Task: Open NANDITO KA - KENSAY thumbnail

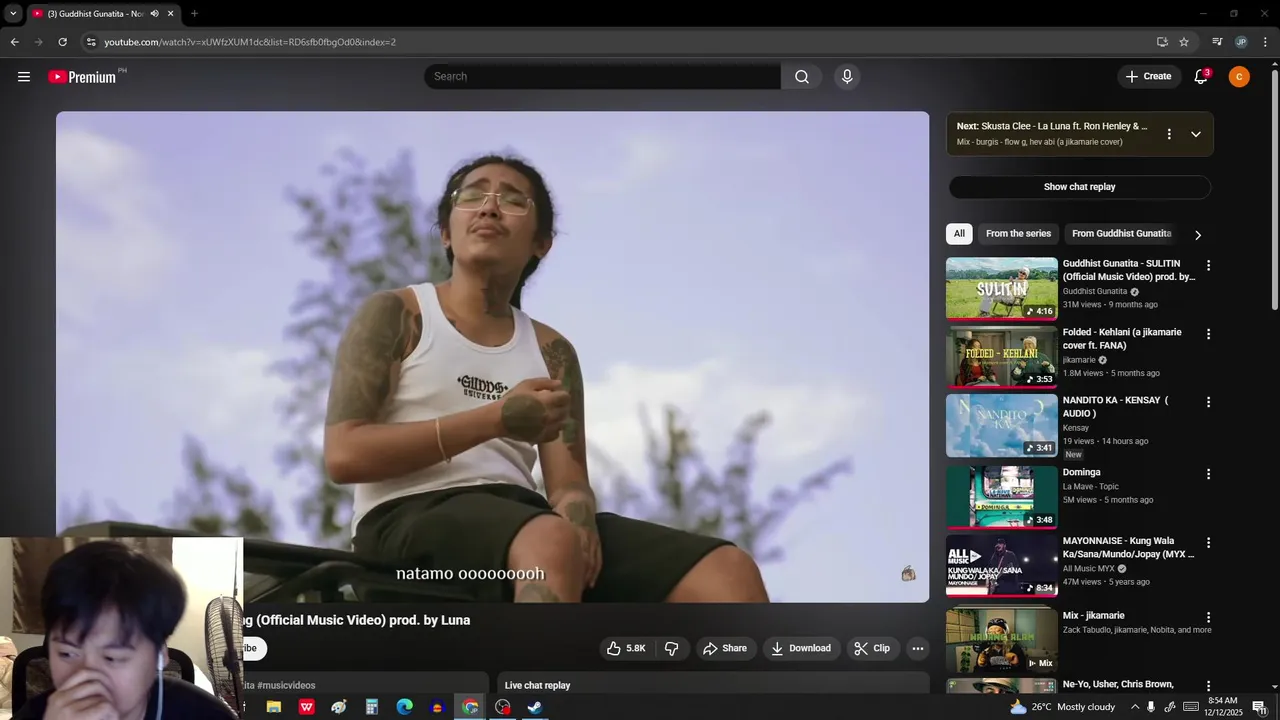Action: 1002,425
